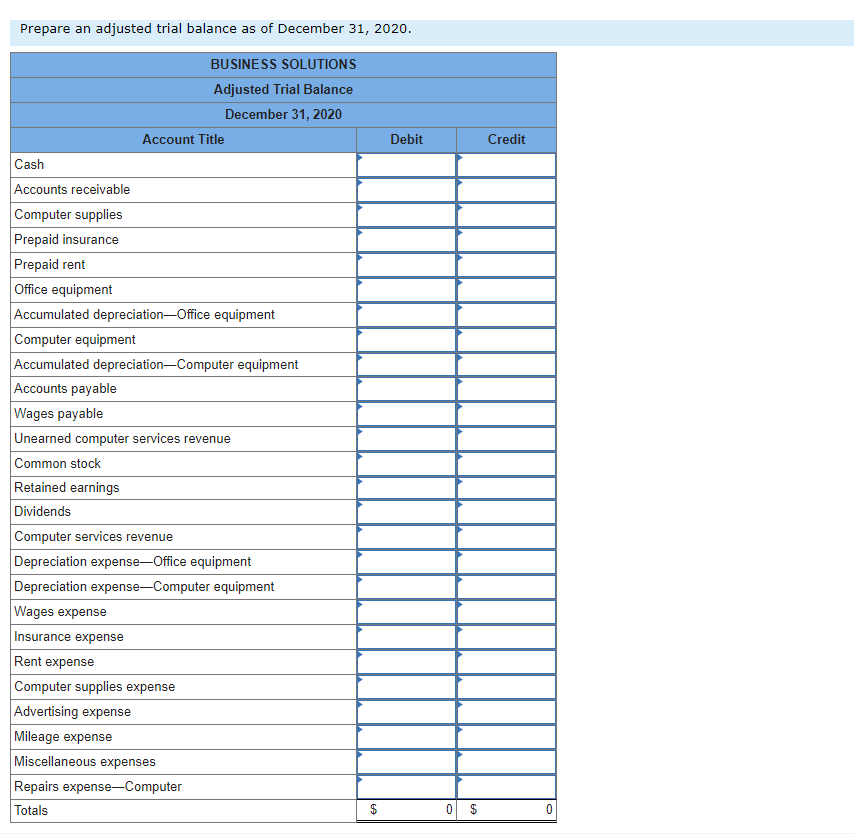Select Accounts payable debit cell

pos(406,390)
